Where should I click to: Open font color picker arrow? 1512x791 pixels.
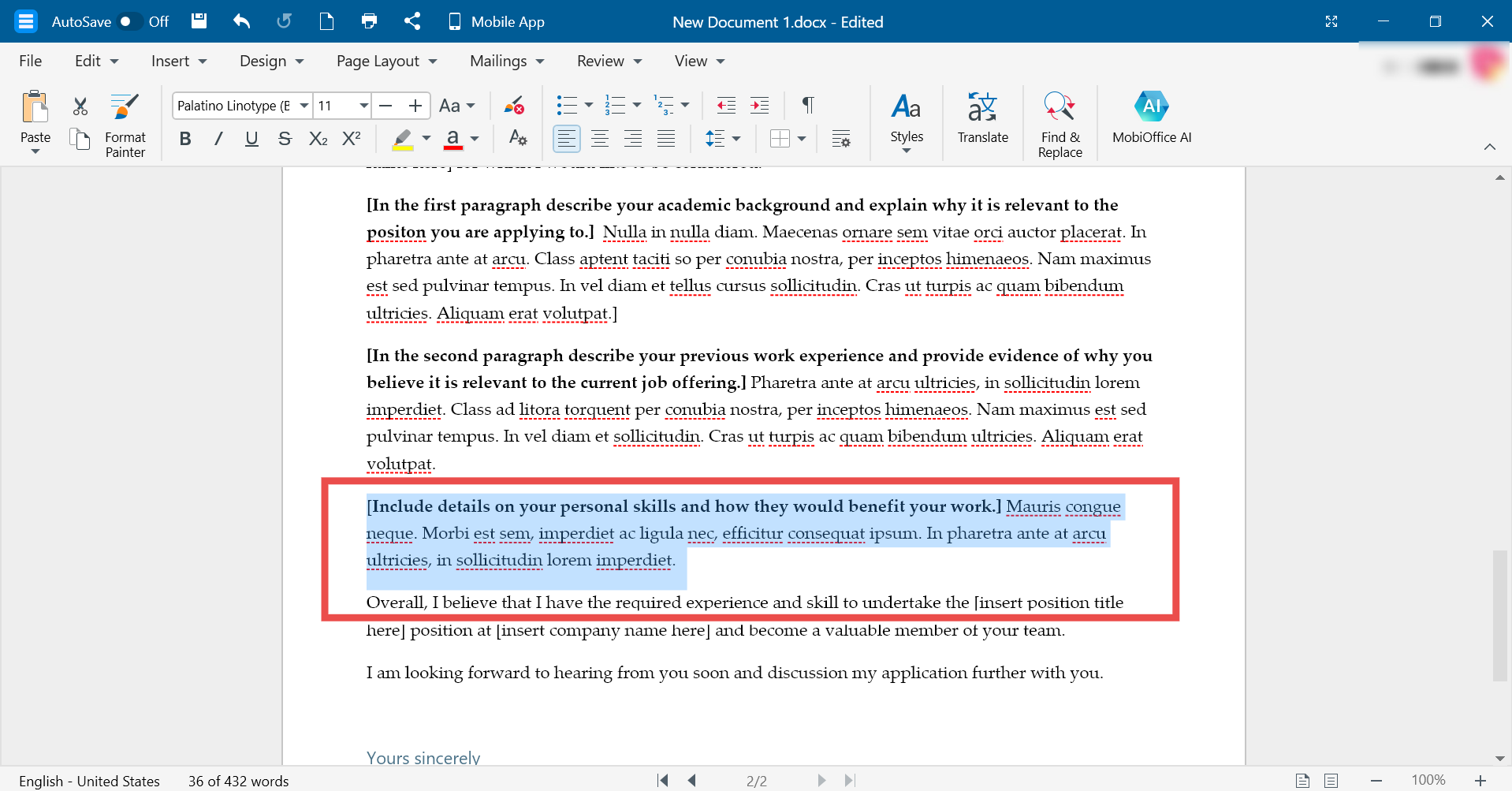pos(475,139)
